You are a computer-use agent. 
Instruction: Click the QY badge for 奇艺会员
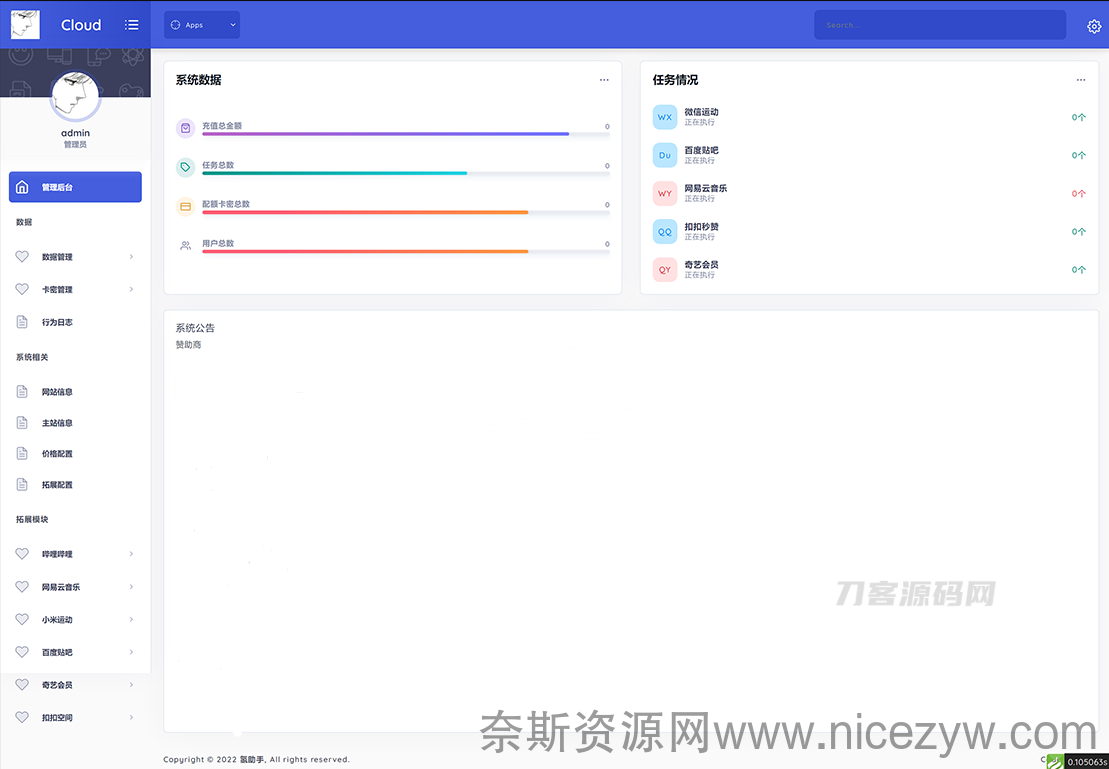(665, 270)
